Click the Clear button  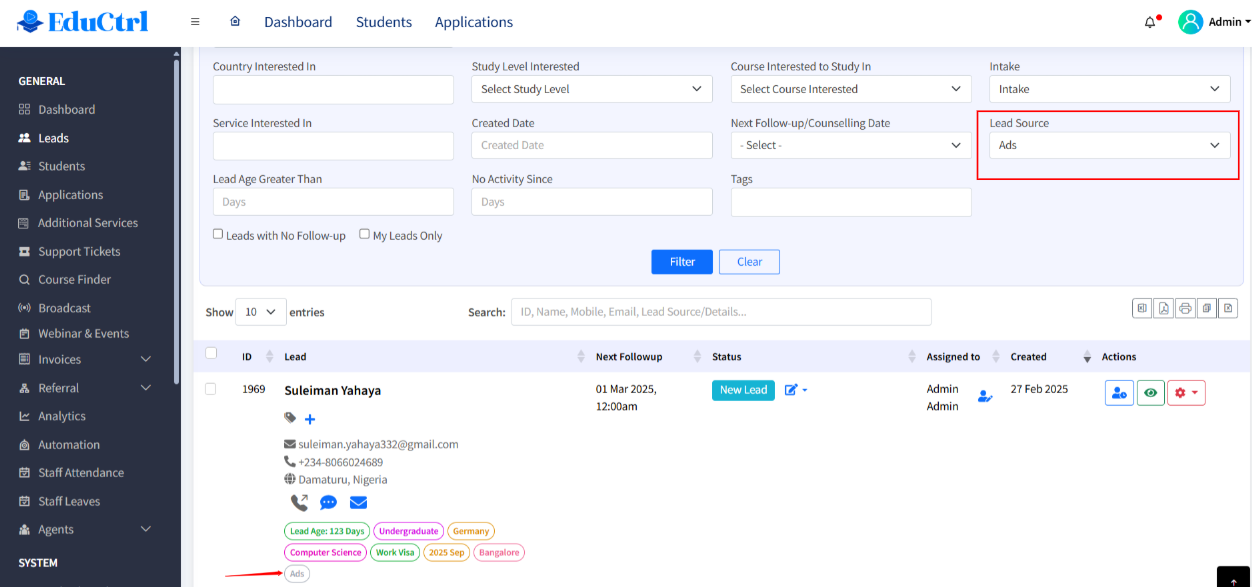coord(749,262)
